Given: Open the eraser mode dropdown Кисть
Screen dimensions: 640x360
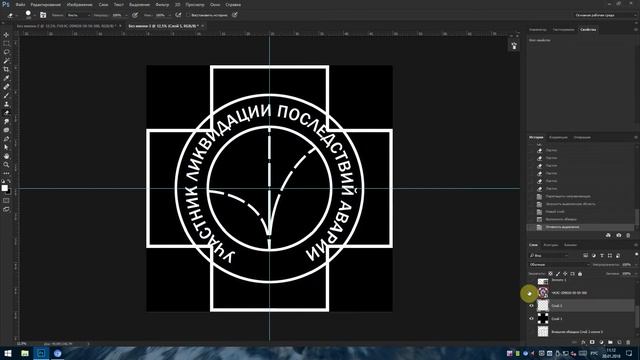Looking at the screenshot, I should pos(78,15).
